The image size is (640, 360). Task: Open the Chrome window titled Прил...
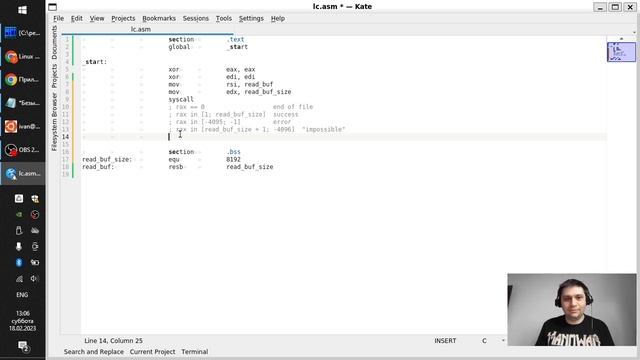coord(22,80)
